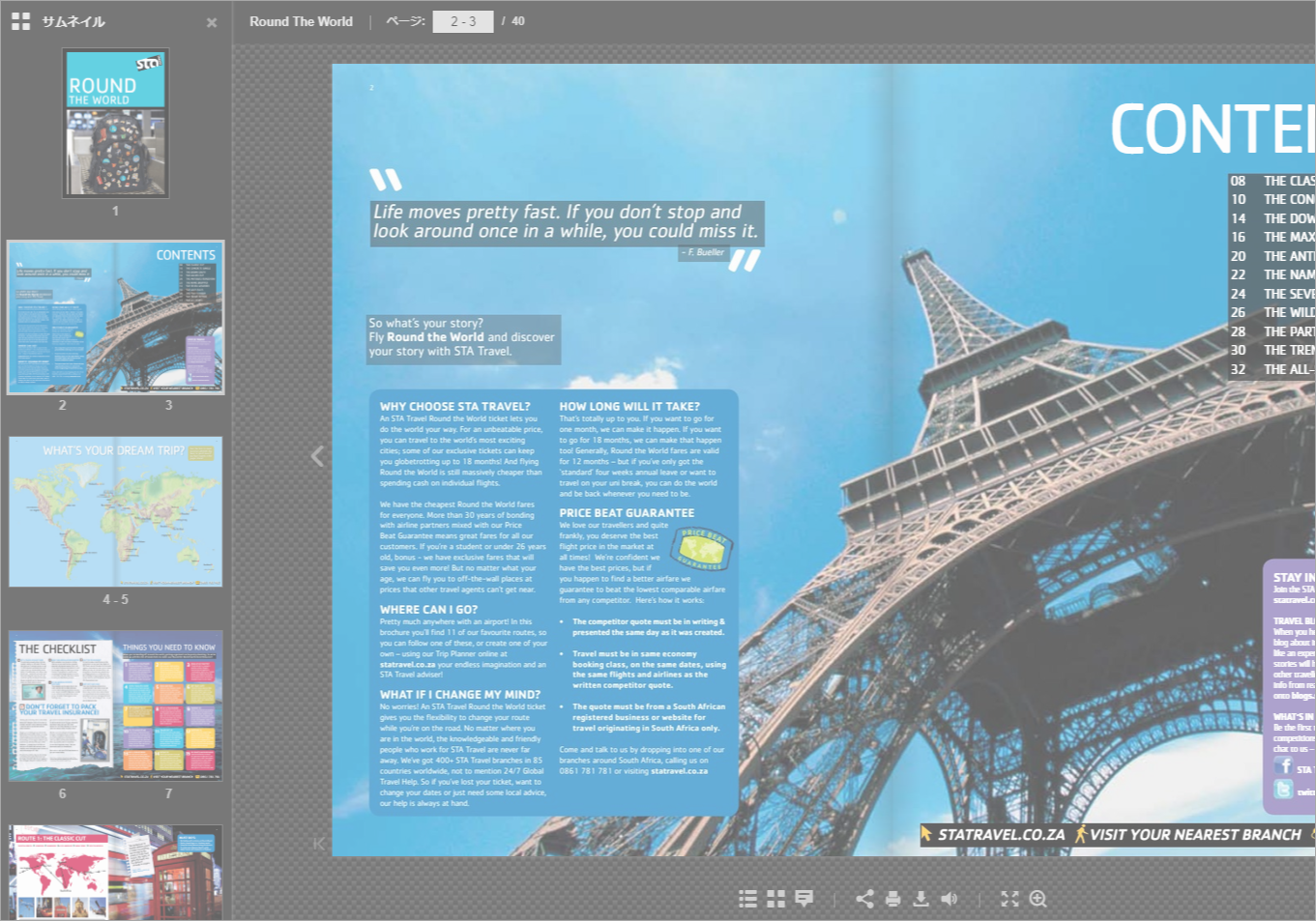
Task: Click the Twitter icon on the page
Action: 1283,790
